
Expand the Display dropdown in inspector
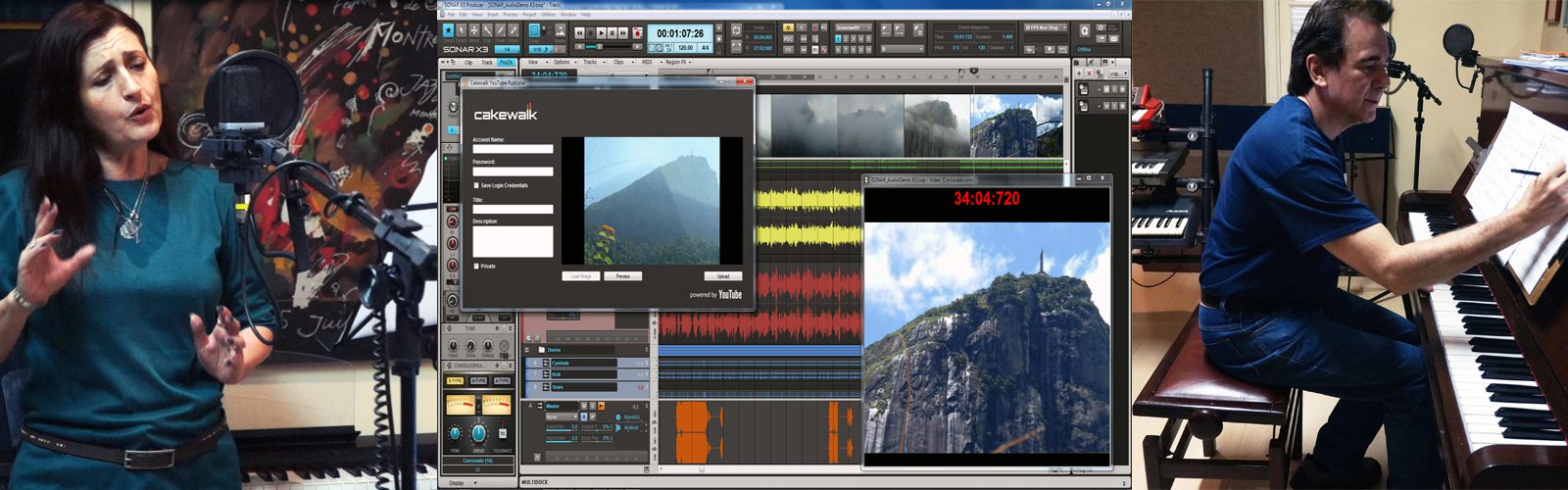pyautogui.click(x=458, y=483)
